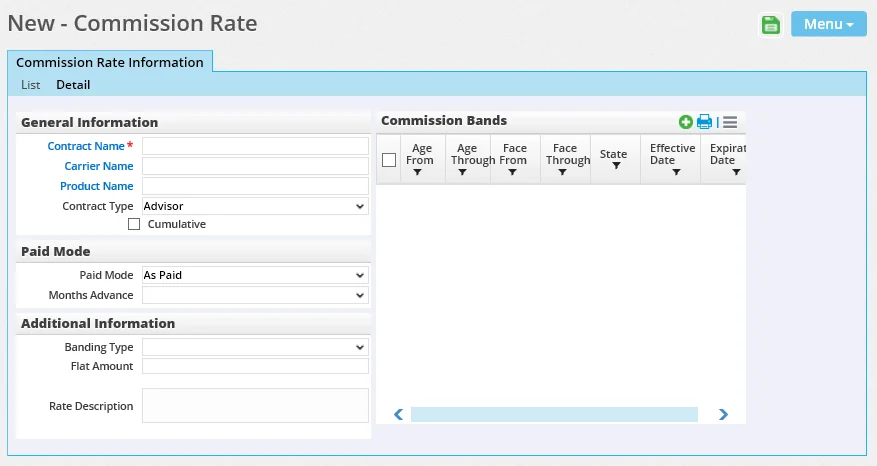Focus the Product Name input field
The width and height of the screenshot is (877, 466).
(255, 186)
